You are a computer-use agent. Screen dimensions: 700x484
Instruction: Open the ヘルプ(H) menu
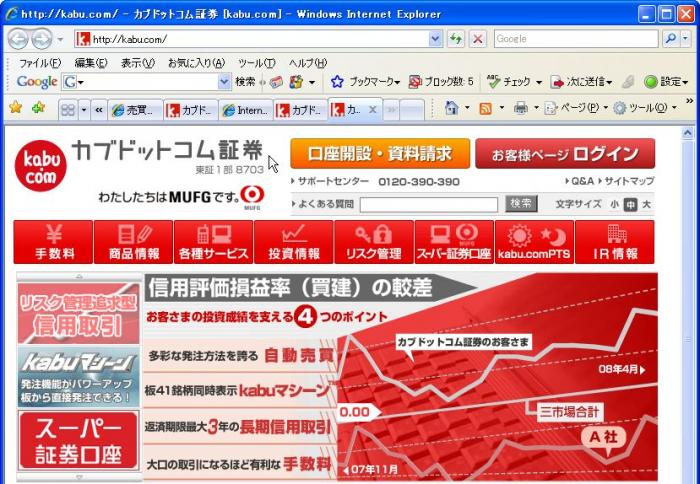point(308,63)
